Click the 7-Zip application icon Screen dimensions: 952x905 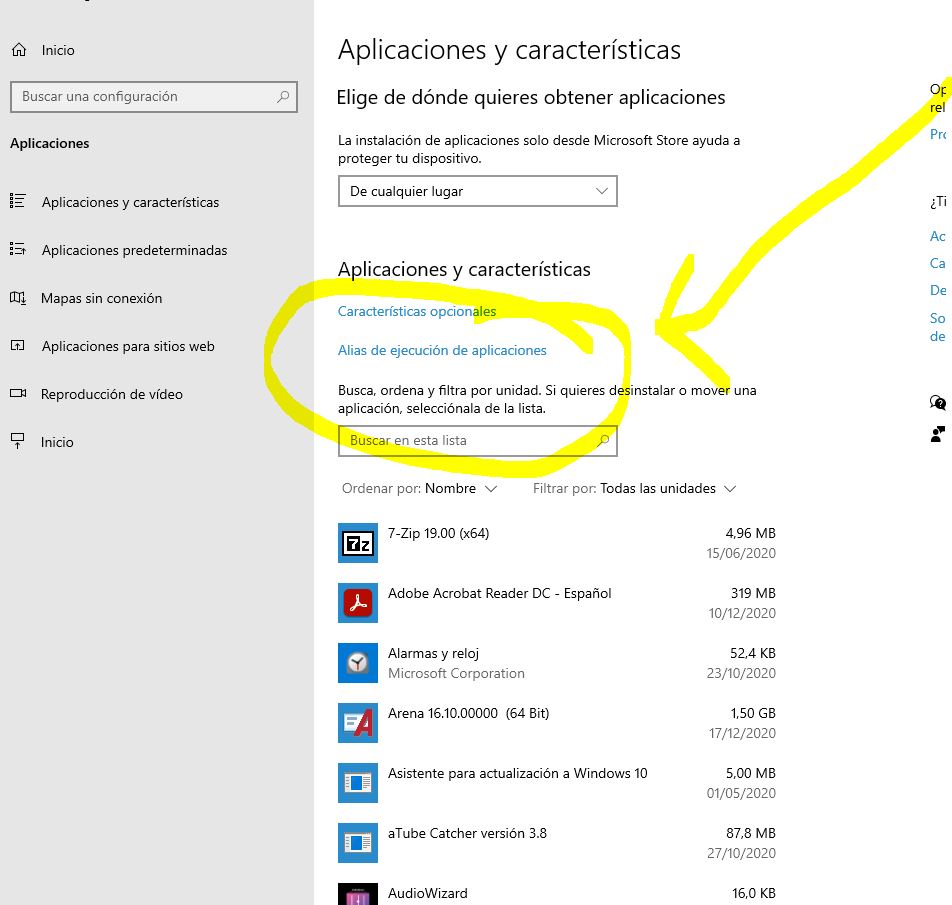358,543
